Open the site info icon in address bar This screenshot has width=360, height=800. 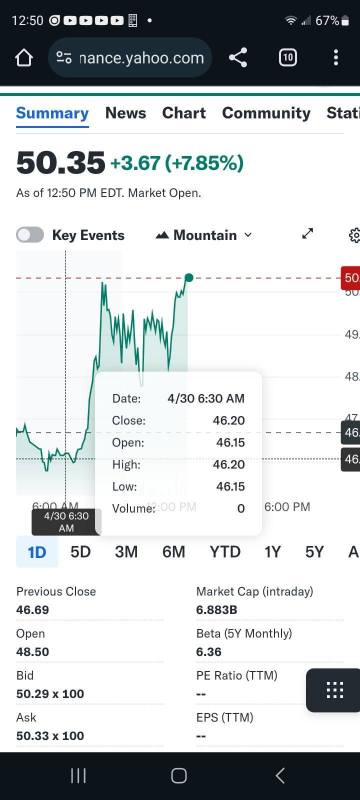coord(64,58)
